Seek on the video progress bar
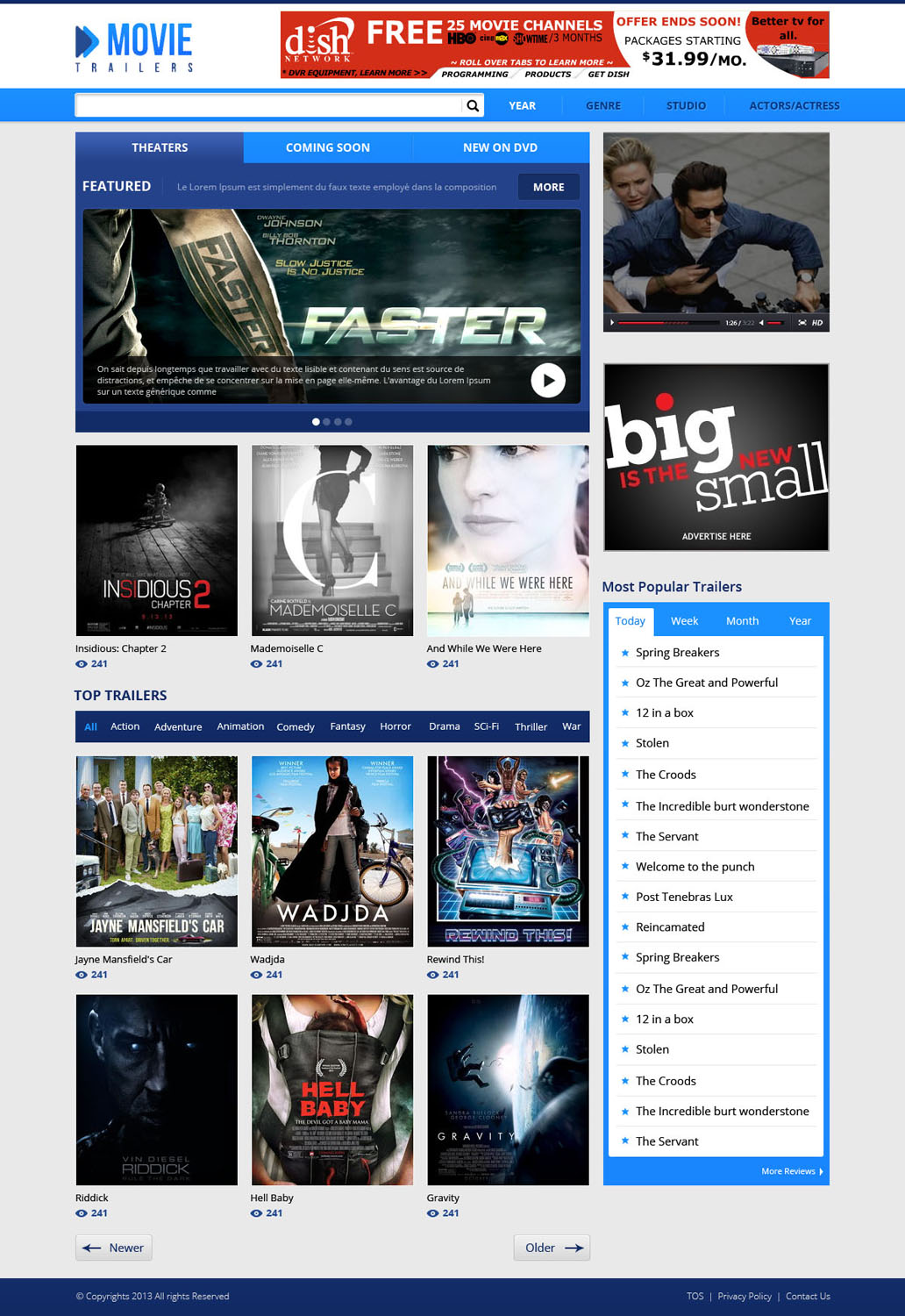Image resolution: width=905 pixels, height=1316 pixels. tap(668, 323)
